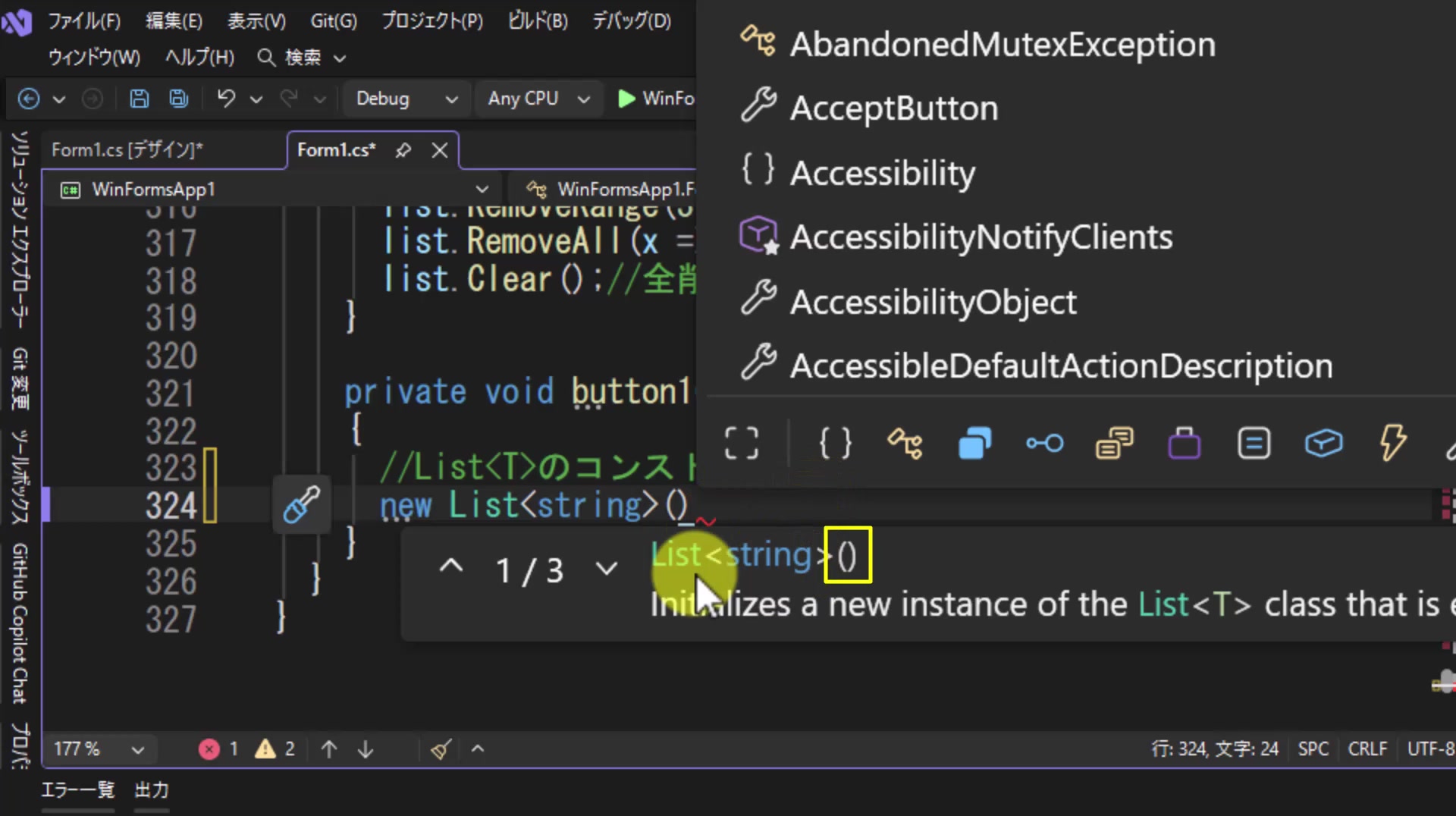
Task: Show the previous overload in the signature help
Action: tap(451, 566)
